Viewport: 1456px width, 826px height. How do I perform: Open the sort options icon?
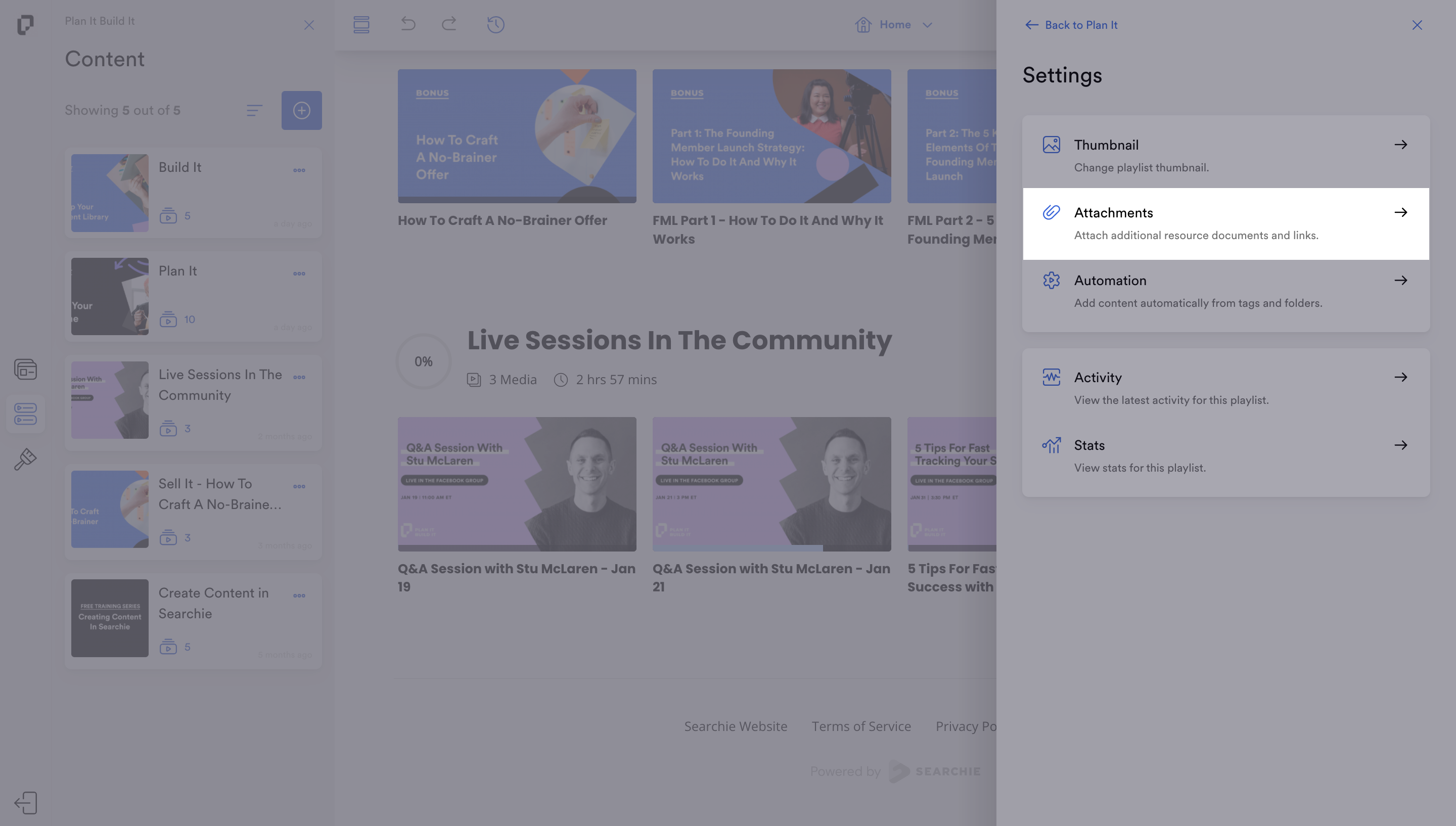(x=254, y=111)
